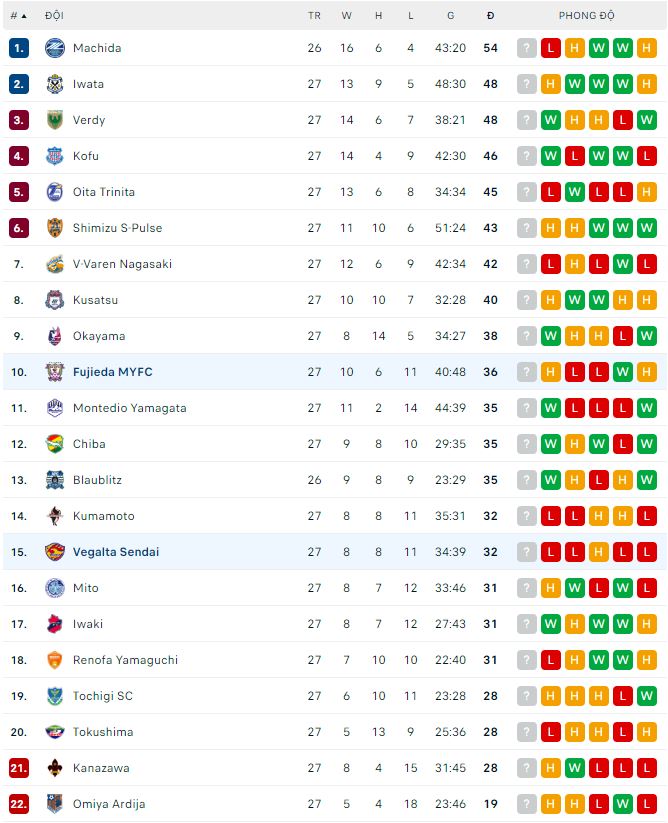668x823 pixels.
Task: Click the Machida team crest icon
Action: point(55,48)
